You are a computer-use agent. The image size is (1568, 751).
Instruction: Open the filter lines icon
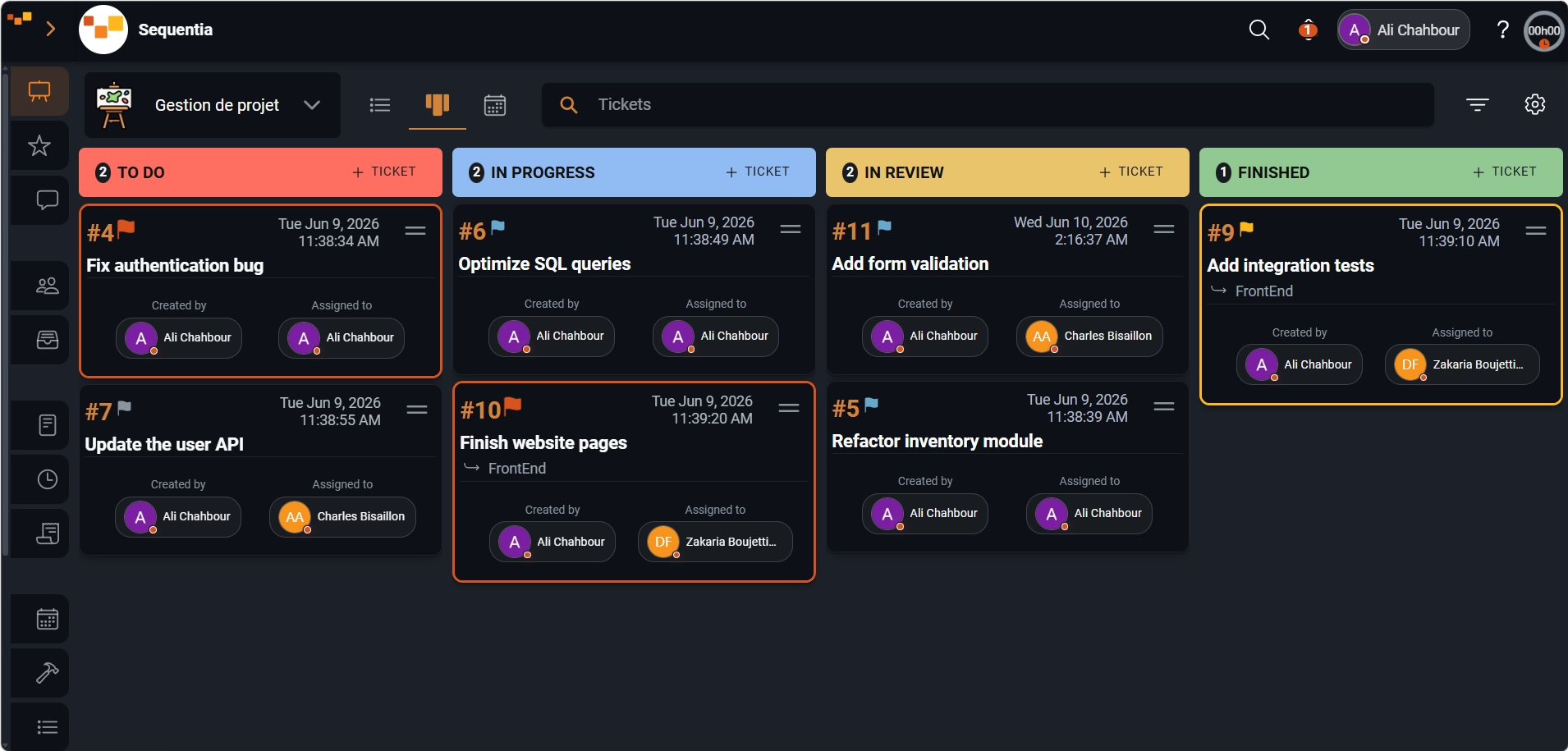point(1478,104)
